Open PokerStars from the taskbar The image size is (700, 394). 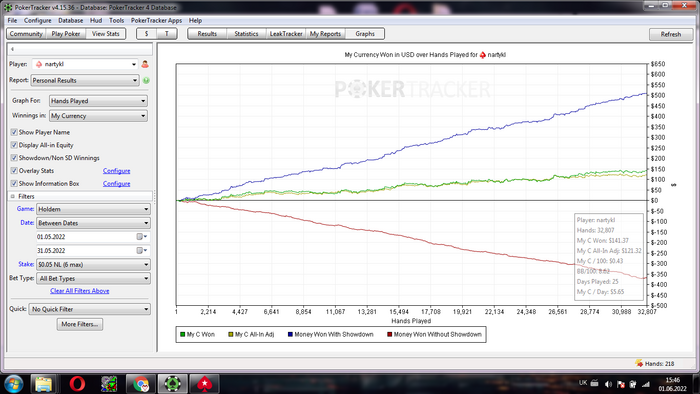[204, 384]
